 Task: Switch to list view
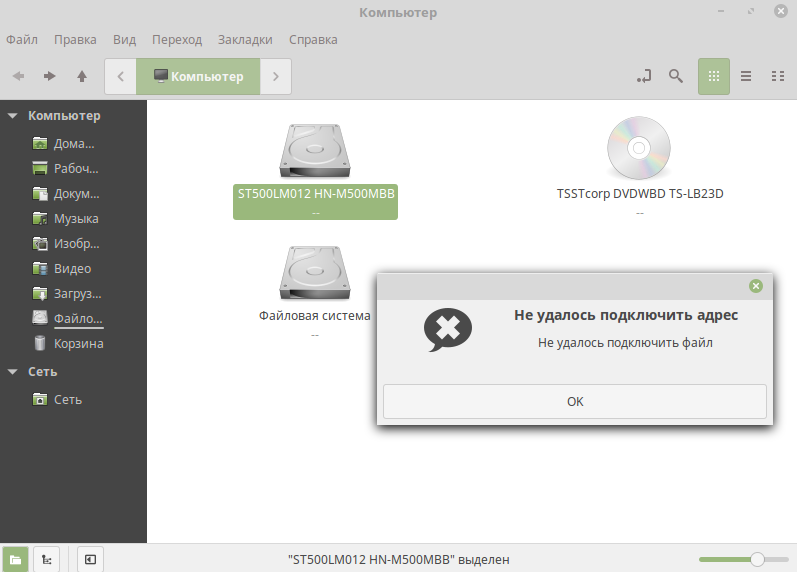click(x=746, y=76)
